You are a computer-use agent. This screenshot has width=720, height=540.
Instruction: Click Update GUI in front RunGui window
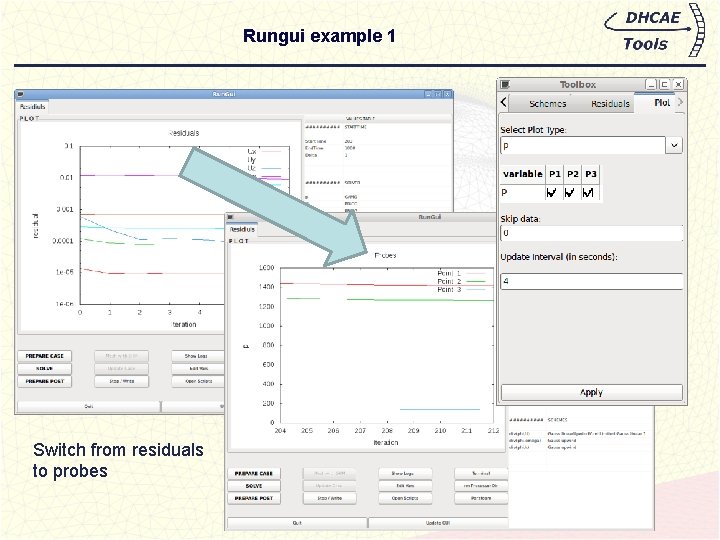(438, 523)
